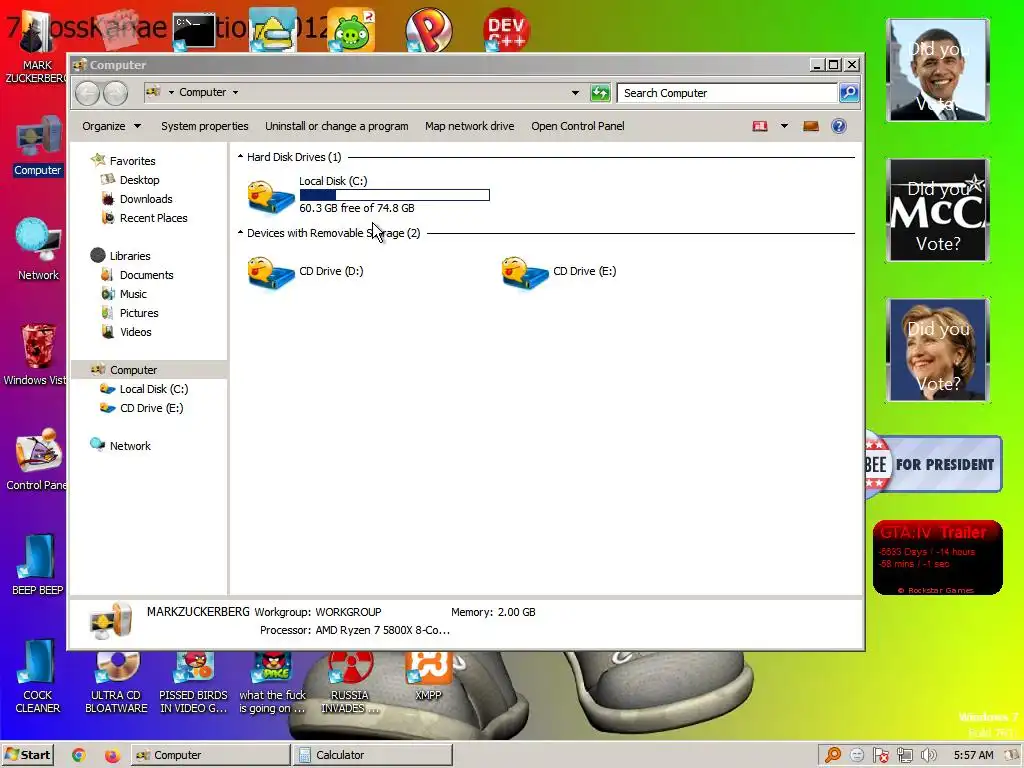
Task: Select the CD Drive (D:) icon
Action: point(271,272)
